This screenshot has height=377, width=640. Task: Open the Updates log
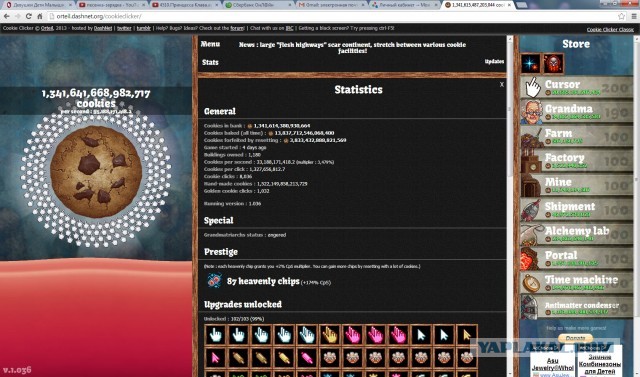[x=494, y=62]
